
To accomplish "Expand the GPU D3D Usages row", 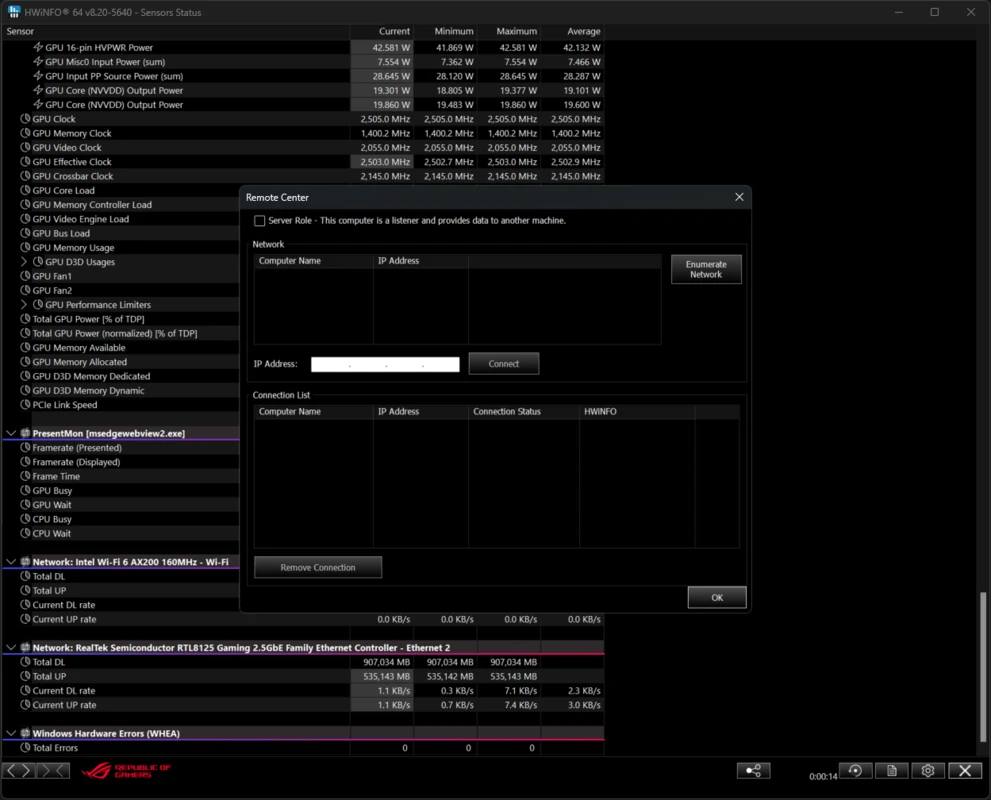I will tap(24, 262).
